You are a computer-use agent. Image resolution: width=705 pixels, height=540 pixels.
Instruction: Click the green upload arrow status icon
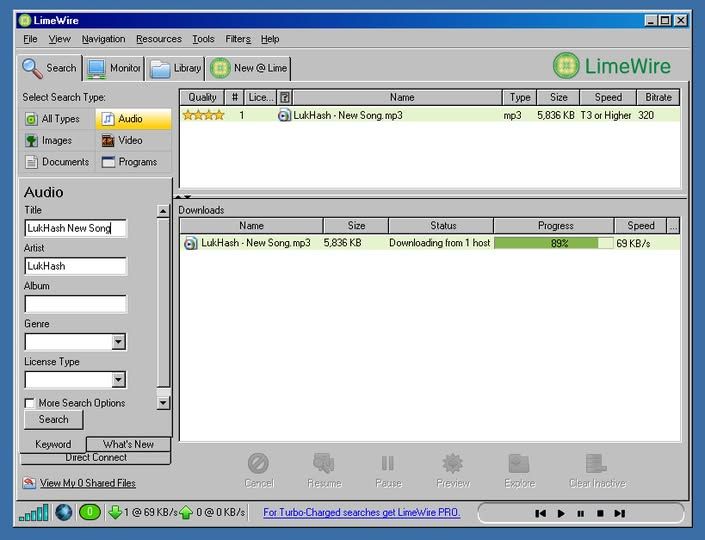click(186, 512)
